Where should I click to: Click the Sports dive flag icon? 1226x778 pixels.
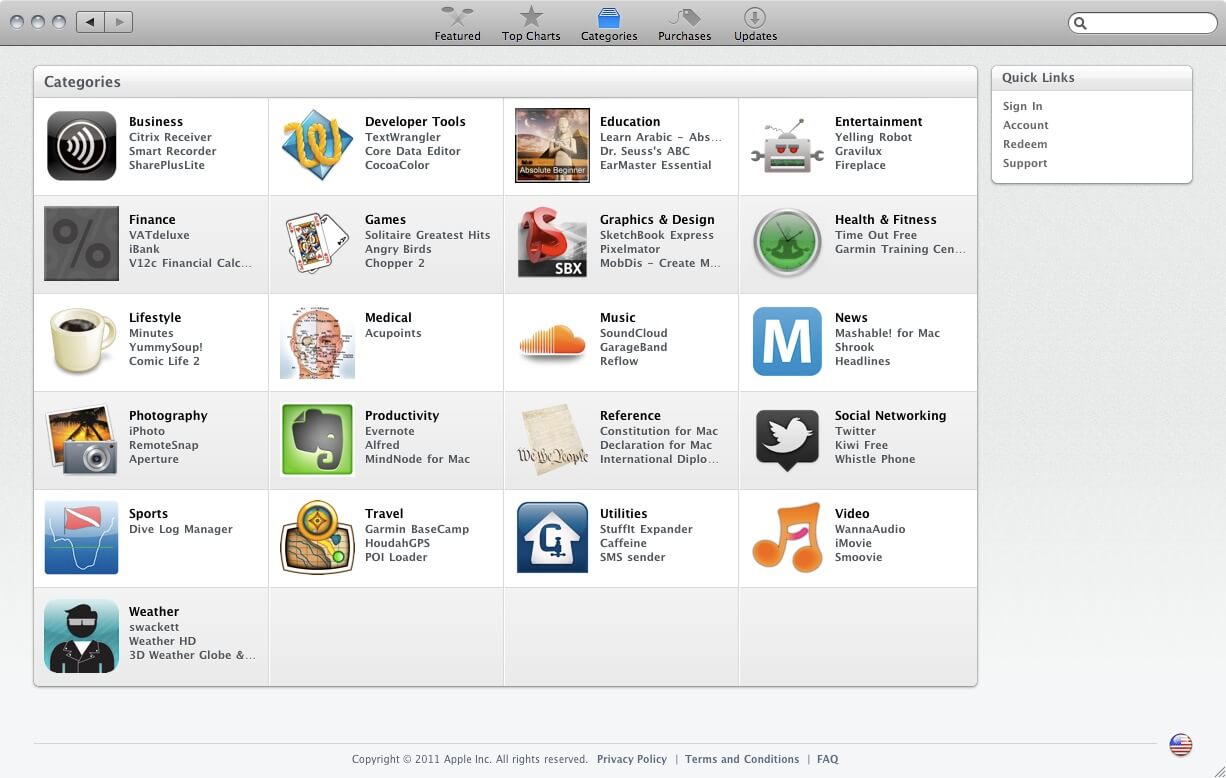82,538
